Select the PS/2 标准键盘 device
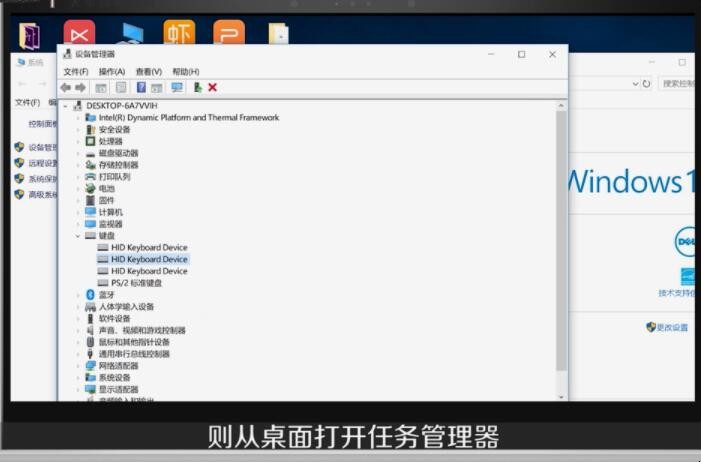 (136, 283)
